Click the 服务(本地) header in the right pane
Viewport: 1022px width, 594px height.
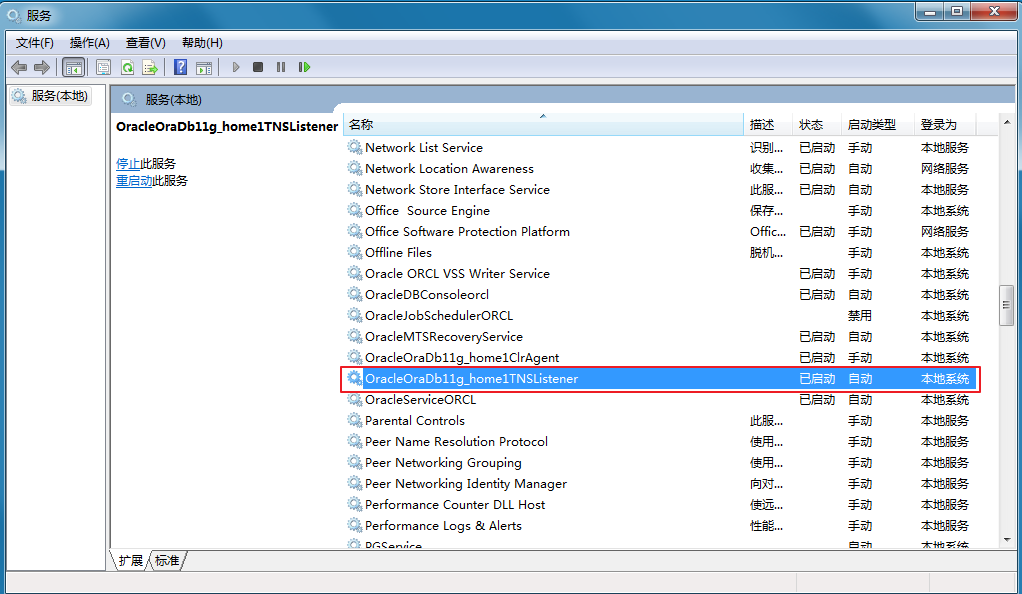[173, 100]
